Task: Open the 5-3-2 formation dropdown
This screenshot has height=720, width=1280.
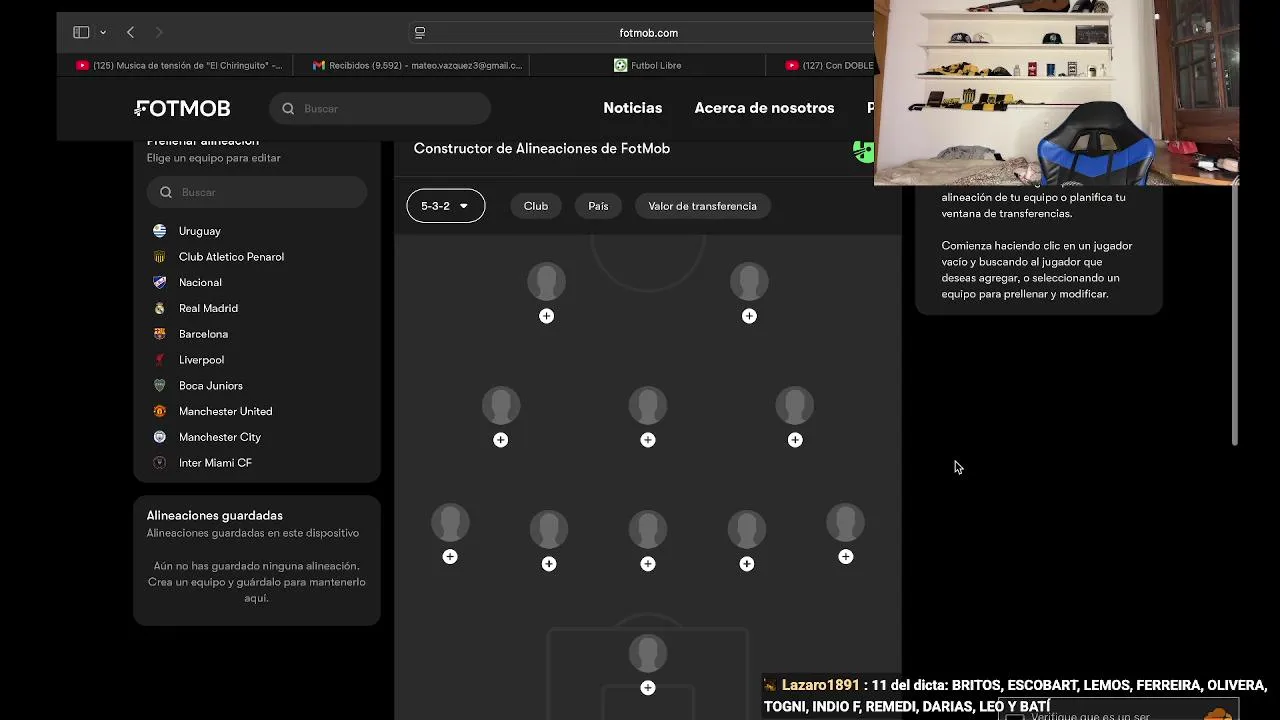Action: (446, 206)
